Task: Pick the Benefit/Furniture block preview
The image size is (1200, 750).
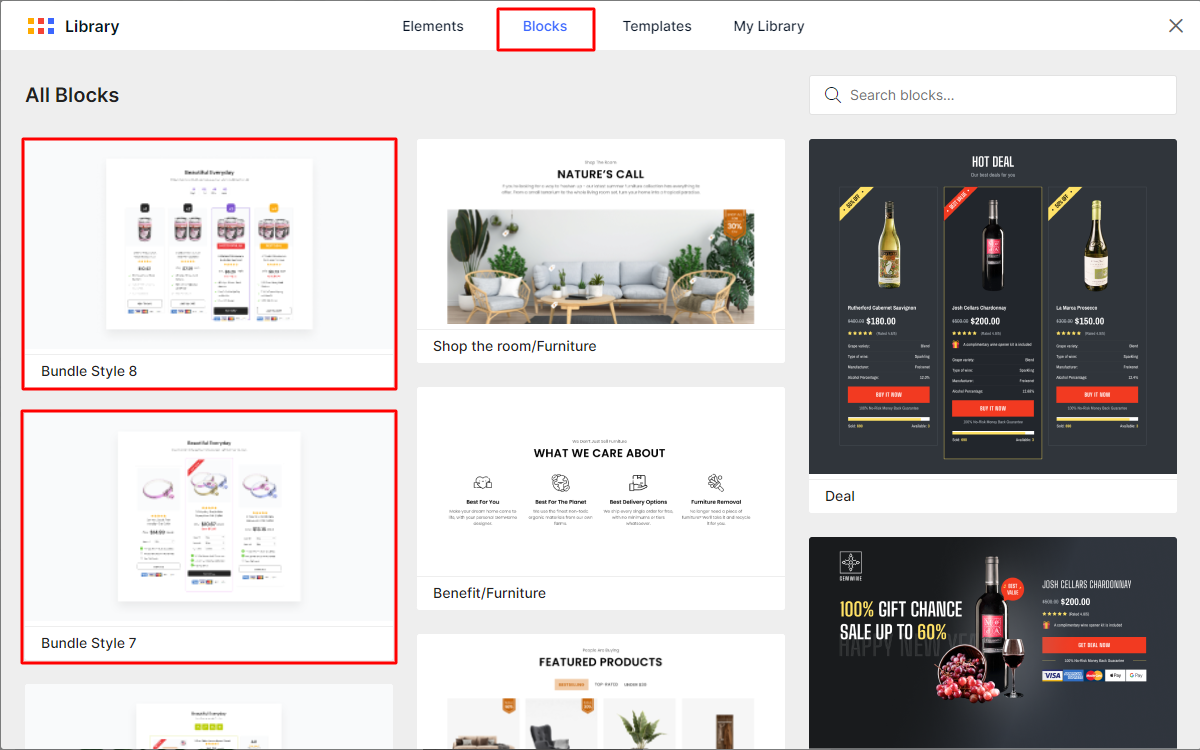Action: click(601, 482)
